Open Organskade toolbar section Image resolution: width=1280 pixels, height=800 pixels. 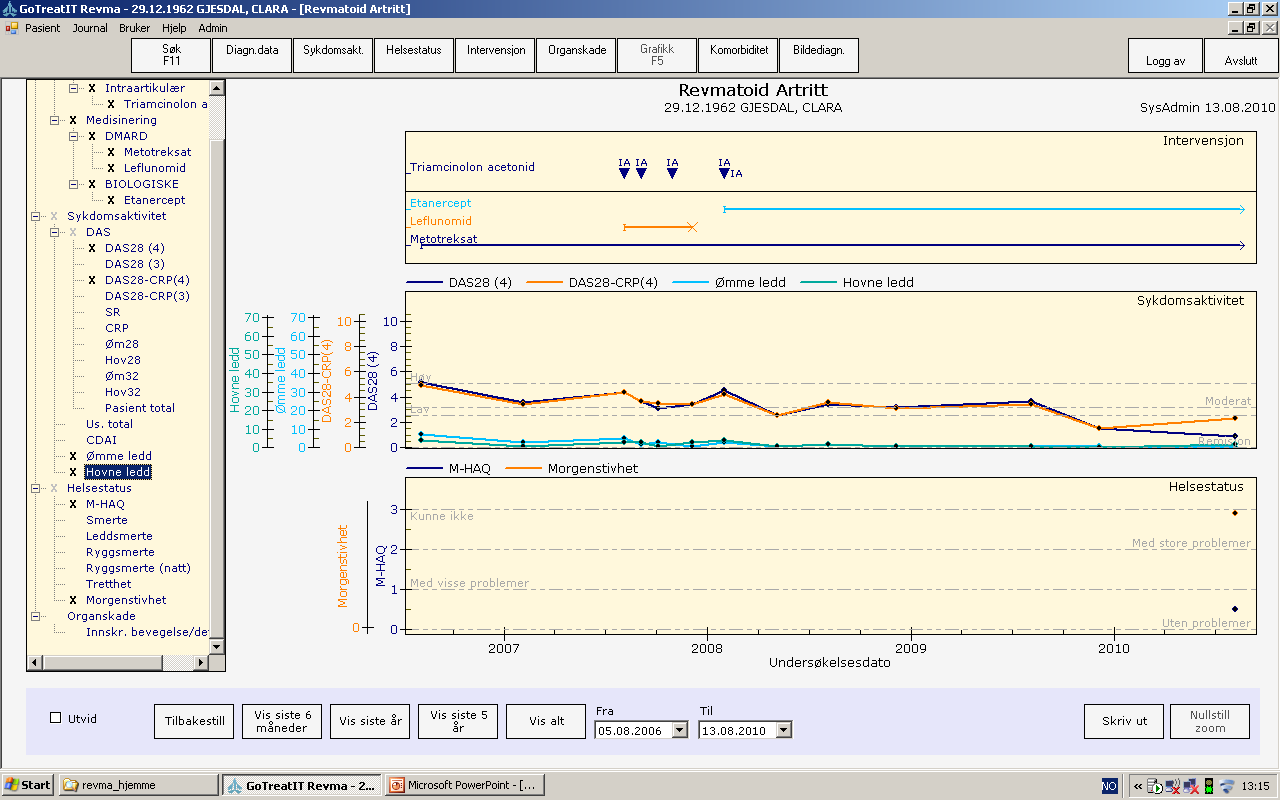click(576, 55)
